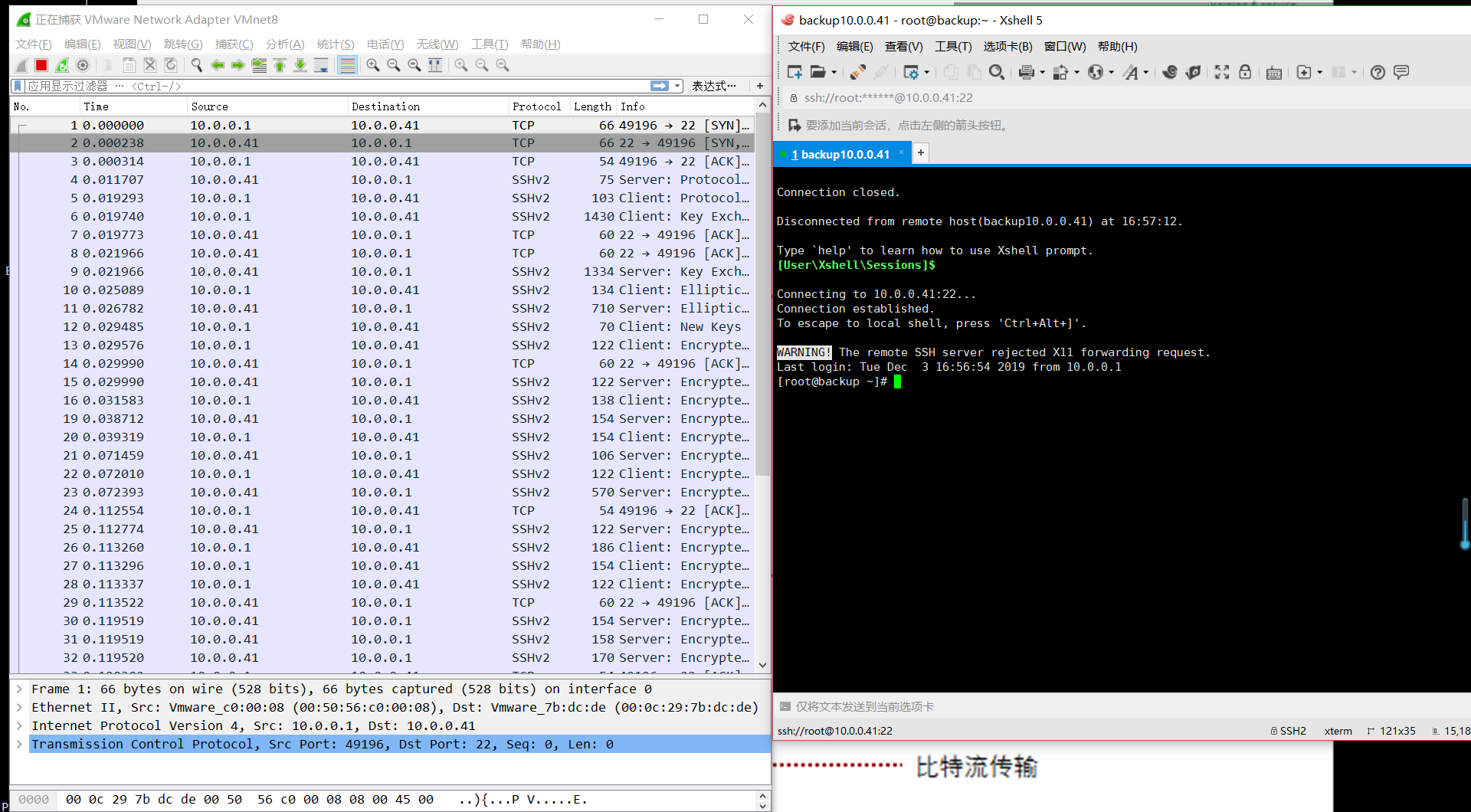
Task: Go forward to the next packet
Action: pyautogui.click(x=238, y=65)
